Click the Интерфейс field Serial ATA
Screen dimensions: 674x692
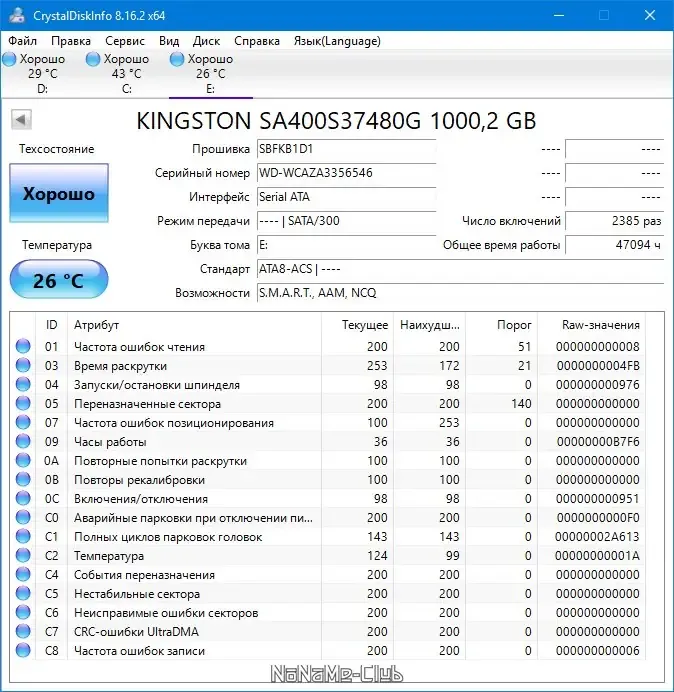[346, 196]
